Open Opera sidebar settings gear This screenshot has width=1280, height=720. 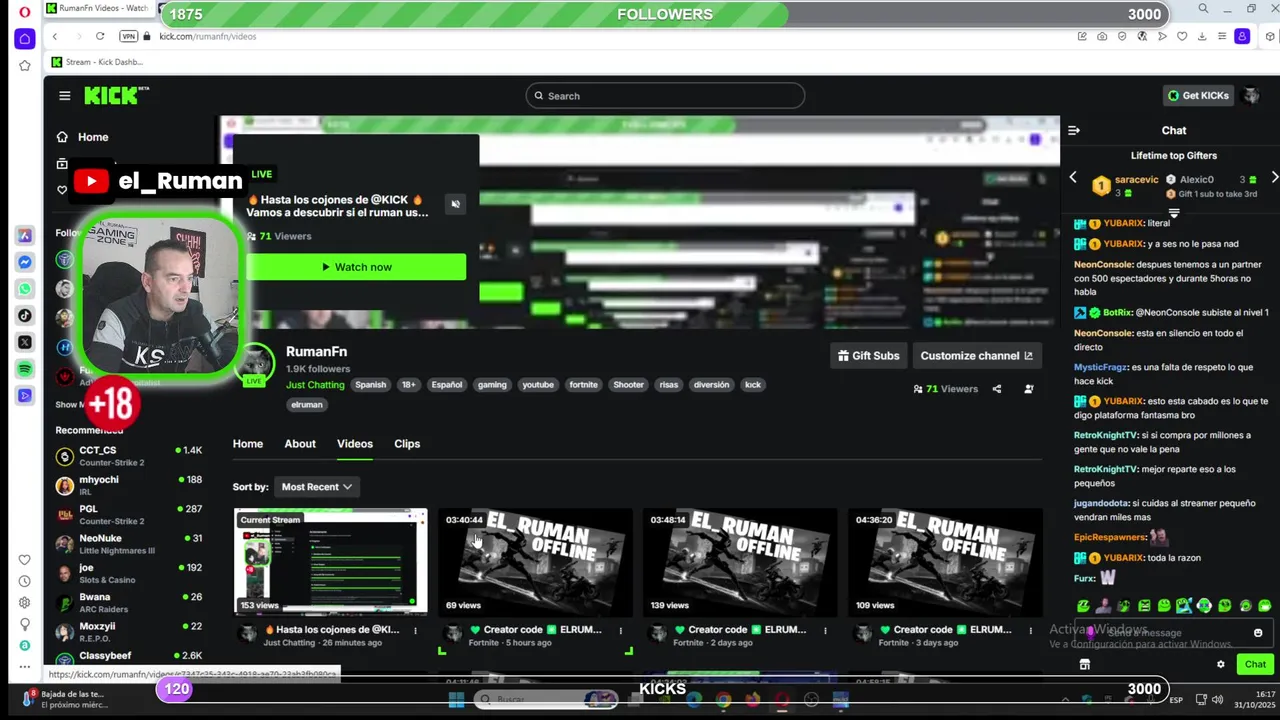[25, 603]
